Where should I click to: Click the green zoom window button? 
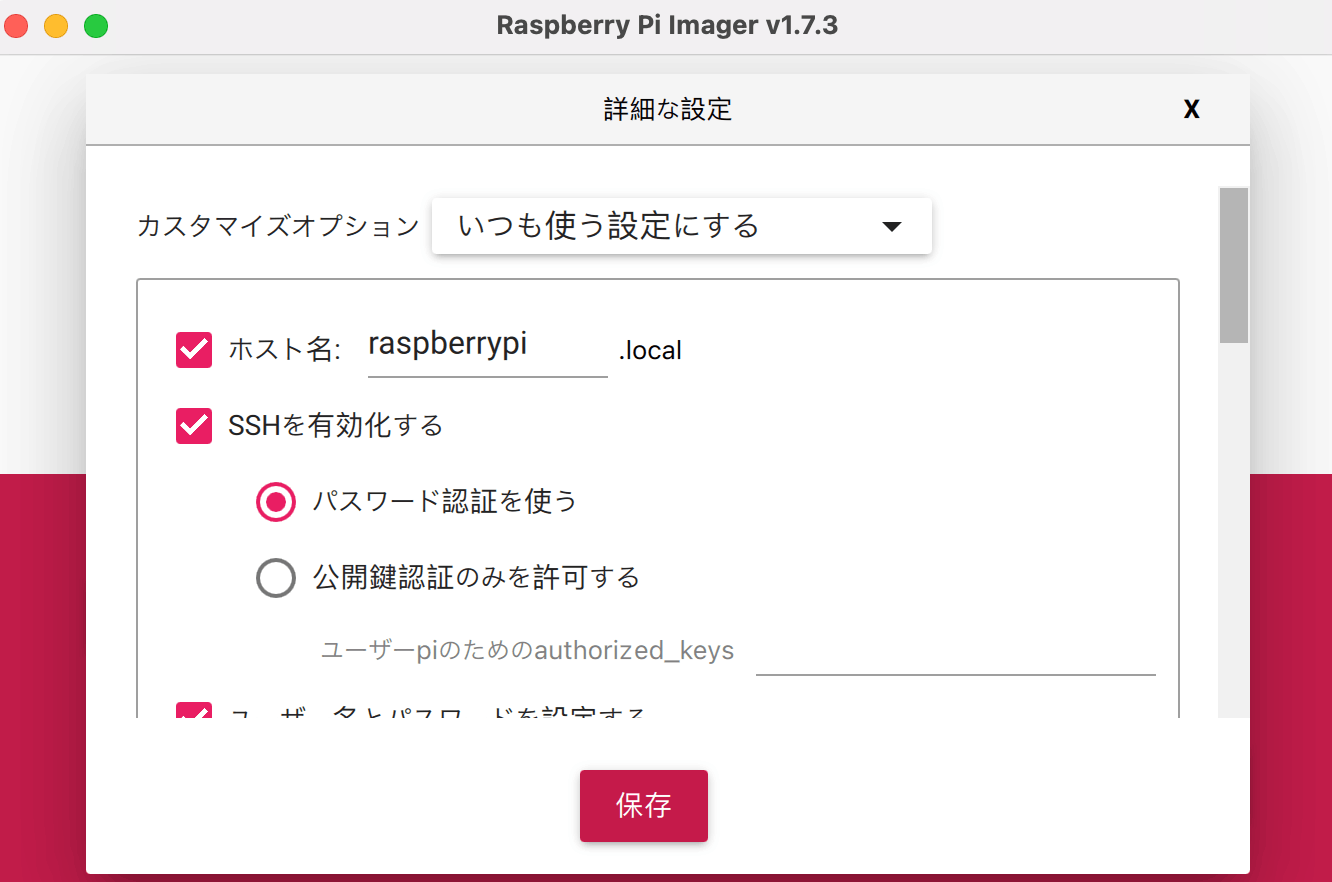click(x=96, y=26)
